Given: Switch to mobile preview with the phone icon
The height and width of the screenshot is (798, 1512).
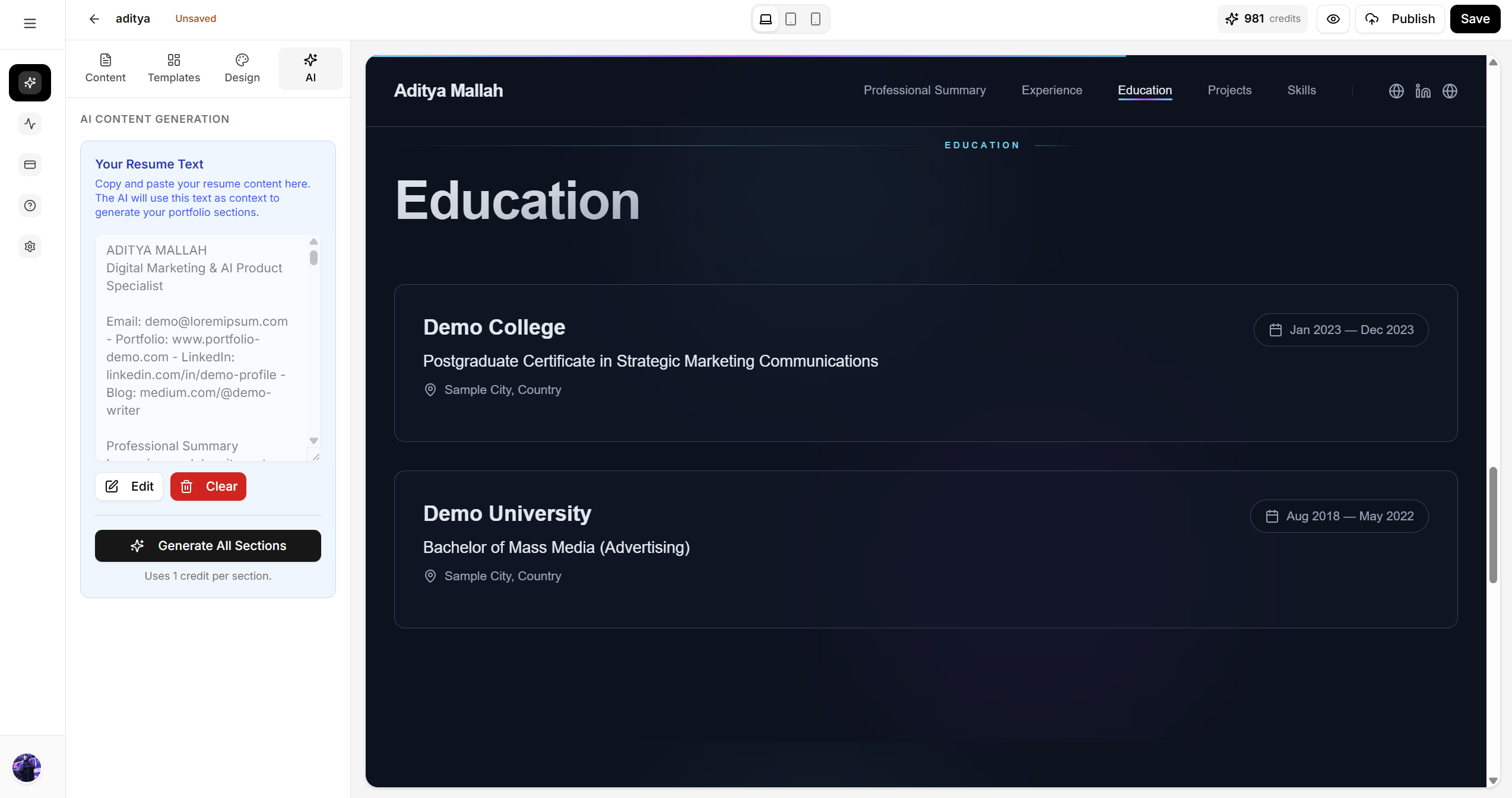Looking at the screenshot, I should point(815,18).
